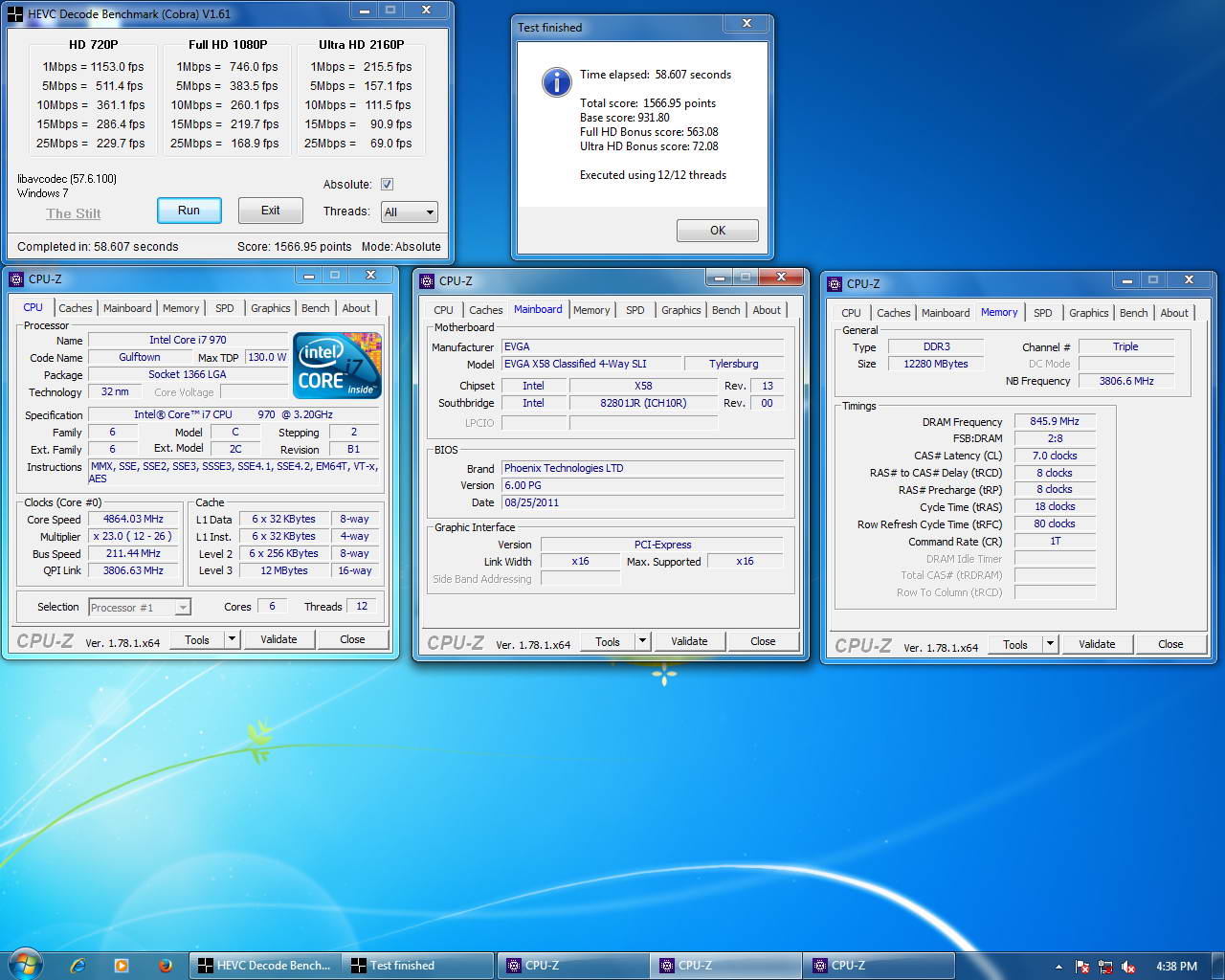This screenshot has height=980, width=1225.
Task: Switch to SPD tab in Mainboard CPU-Z window
Action: pos(635,310)
